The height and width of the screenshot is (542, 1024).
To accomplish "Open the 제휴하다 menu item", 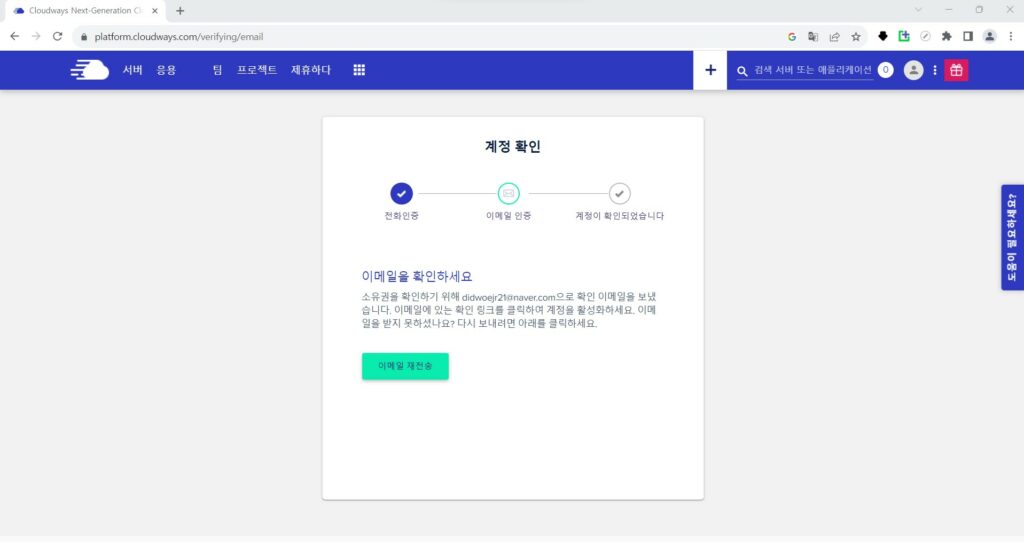I will tap(311, 70).
